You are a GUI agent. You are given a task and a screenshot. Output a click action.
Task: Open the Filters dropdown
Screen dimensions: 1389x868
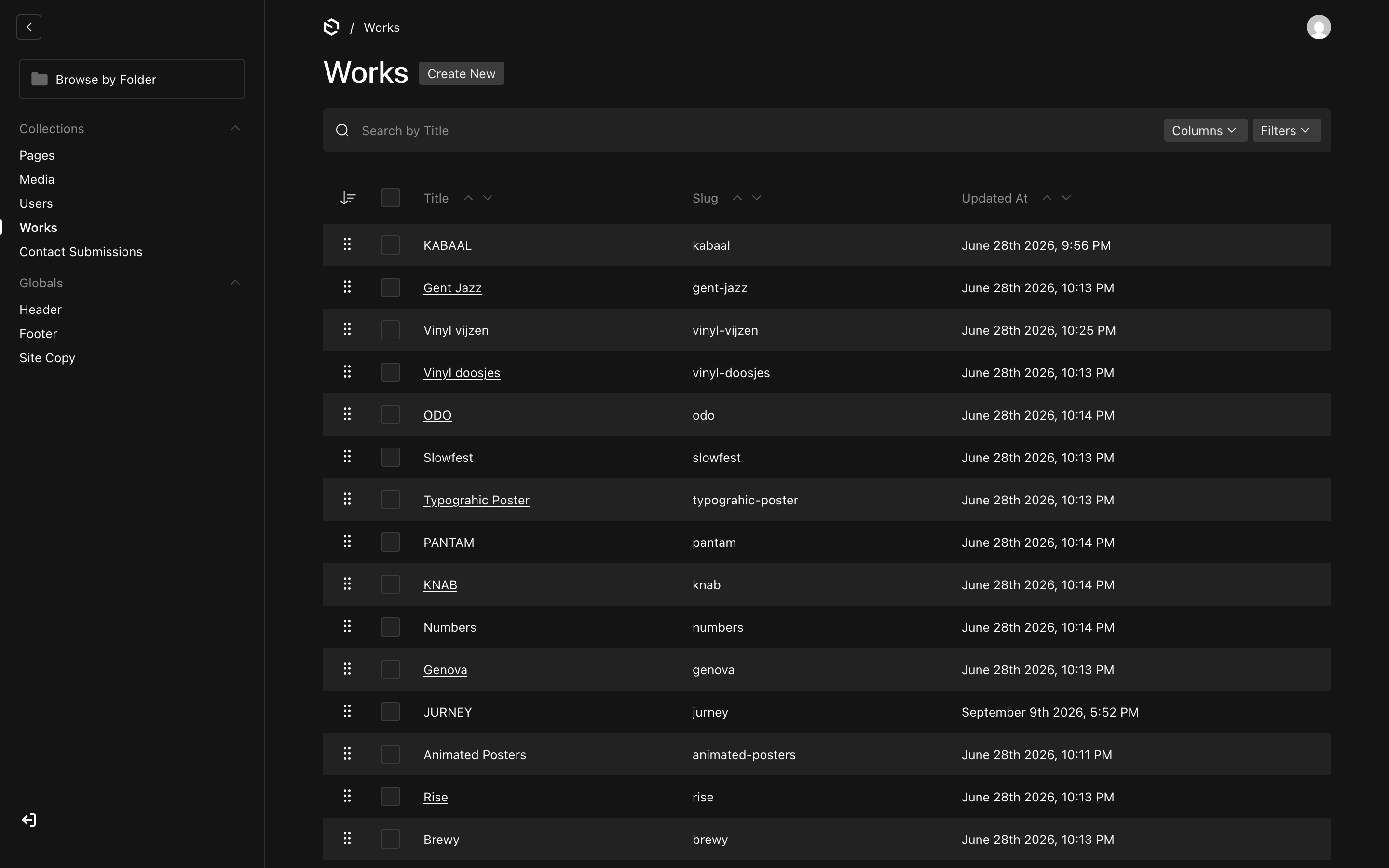tap(1287, 130)
